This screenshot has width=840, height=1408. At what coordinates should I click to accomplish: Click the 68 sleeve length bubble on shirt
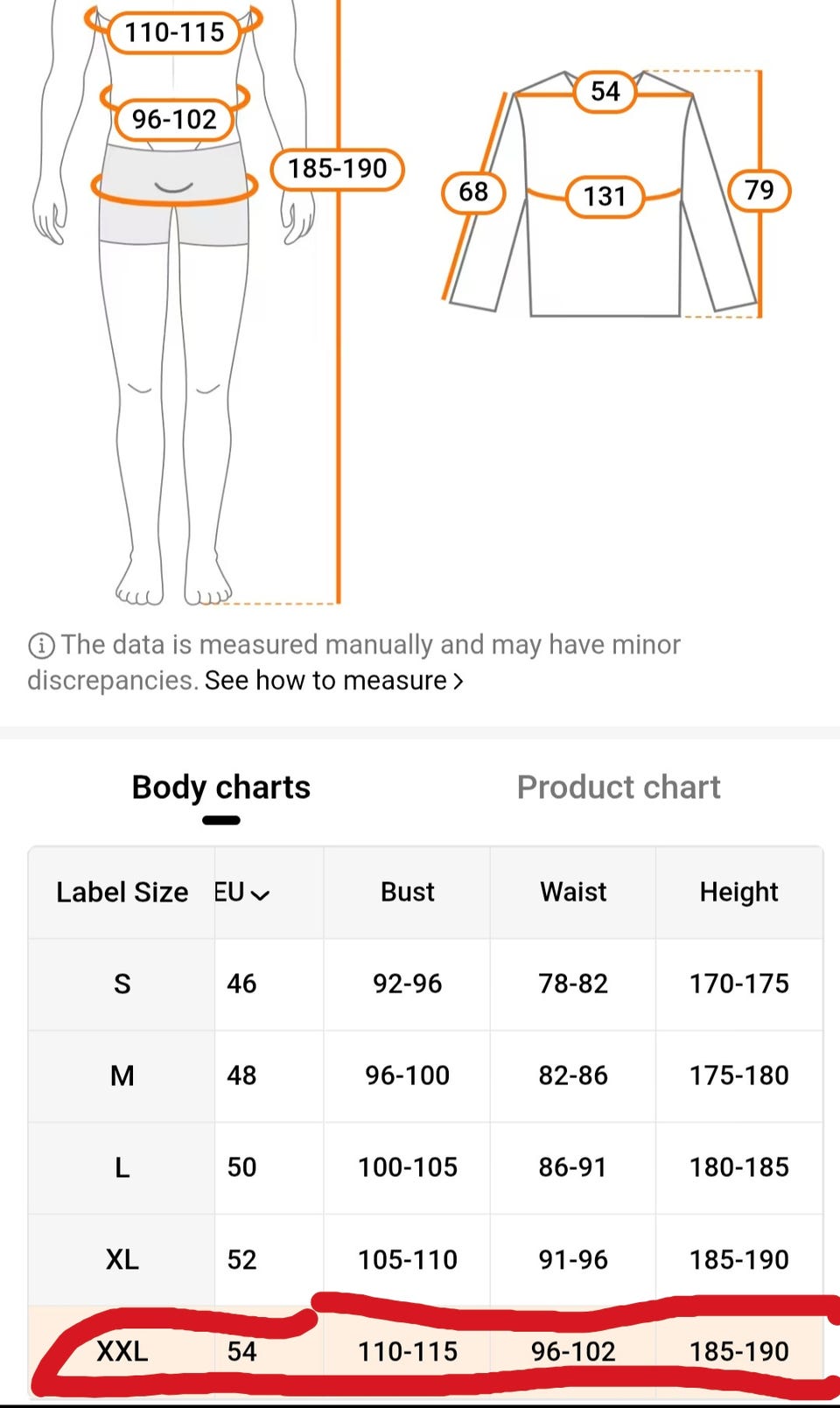coord(473,192)
